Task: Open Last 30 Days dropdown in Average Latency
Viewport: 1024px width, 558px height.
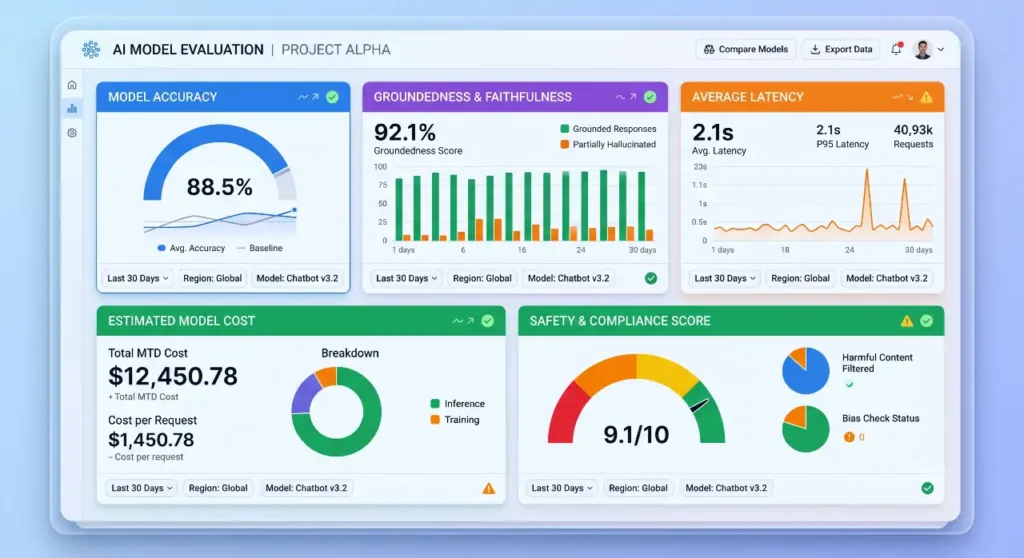Action: (724, 278)
